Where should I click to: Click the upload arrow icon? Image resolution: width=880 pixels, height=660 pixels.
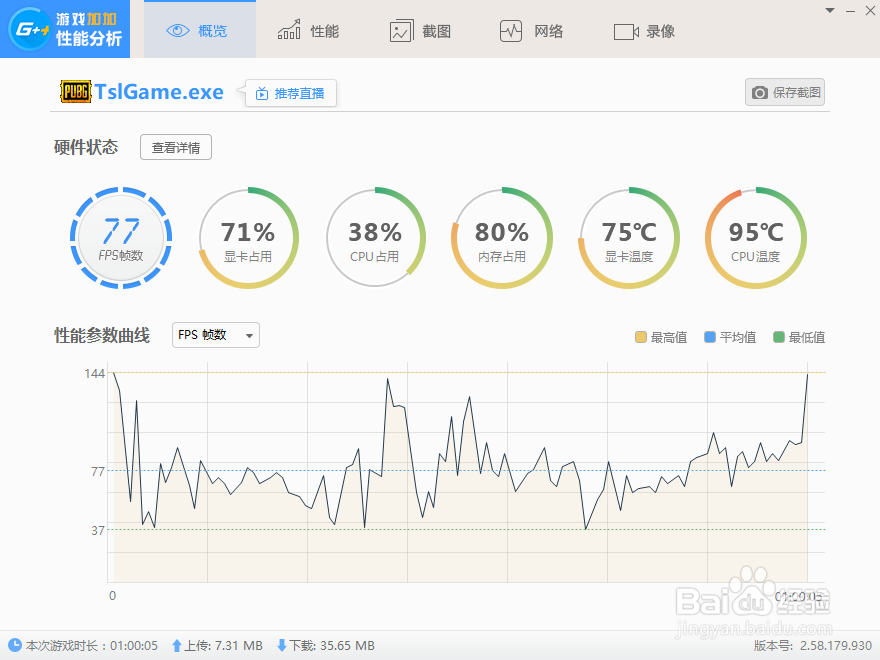tap(177, 646)
